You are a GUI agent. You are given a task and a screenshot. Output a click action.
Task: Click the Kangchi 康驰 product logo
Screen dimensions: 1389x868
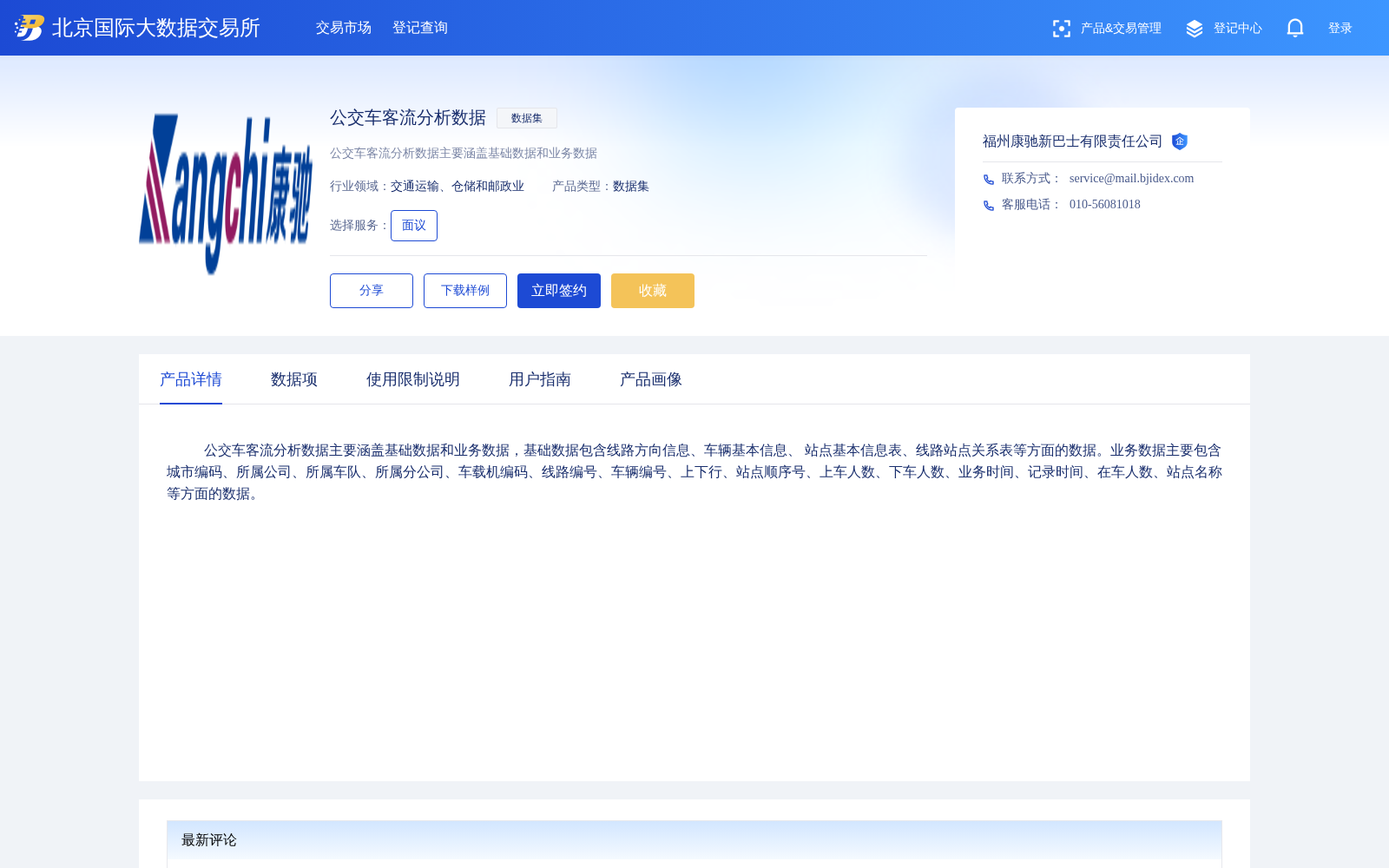tap(226, 194)
